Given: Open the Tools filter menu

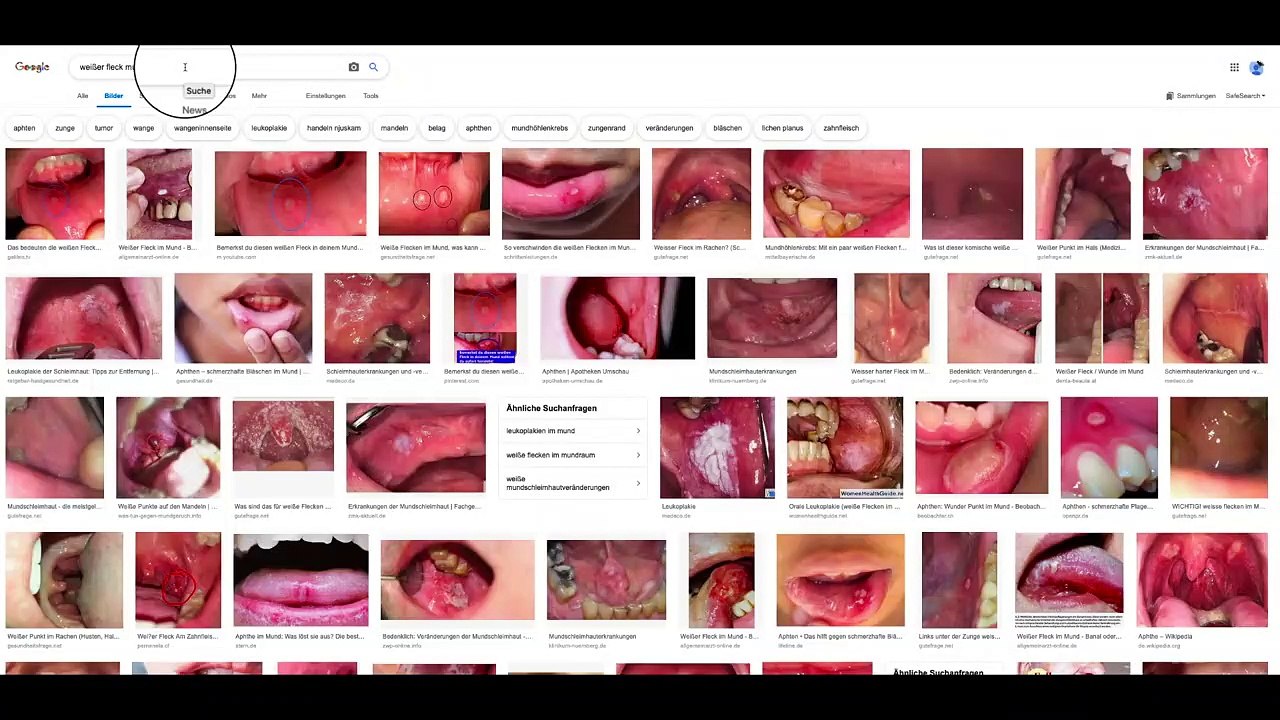Looking at the screenshot, I should [371, 96].
